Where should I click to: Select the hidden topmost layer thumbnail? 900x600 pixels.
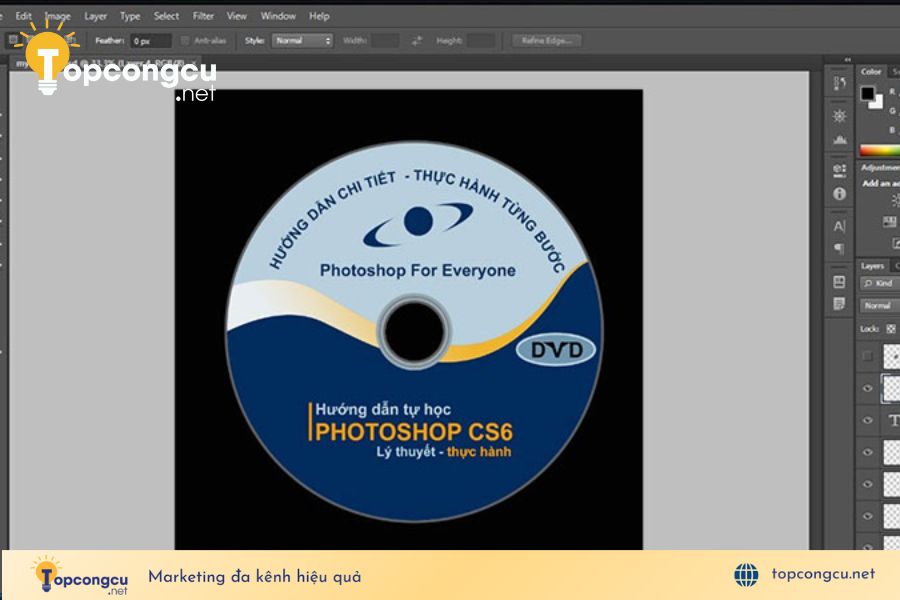[892, 357]
